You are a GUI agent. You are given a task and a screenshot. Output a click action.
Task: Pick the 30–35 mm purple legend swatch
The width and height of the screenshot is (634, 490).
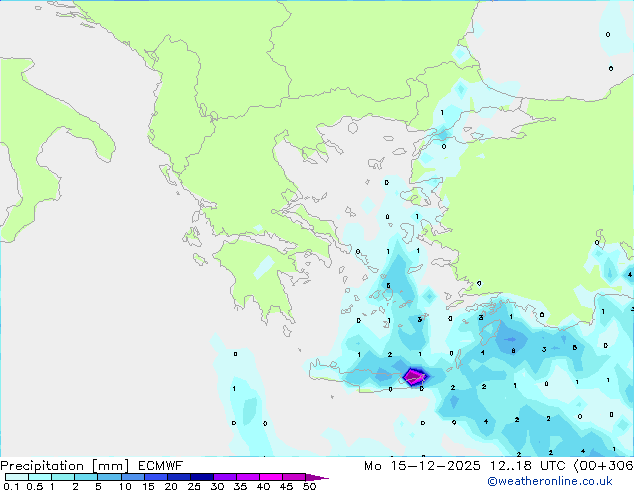click(x=224, y=477)
